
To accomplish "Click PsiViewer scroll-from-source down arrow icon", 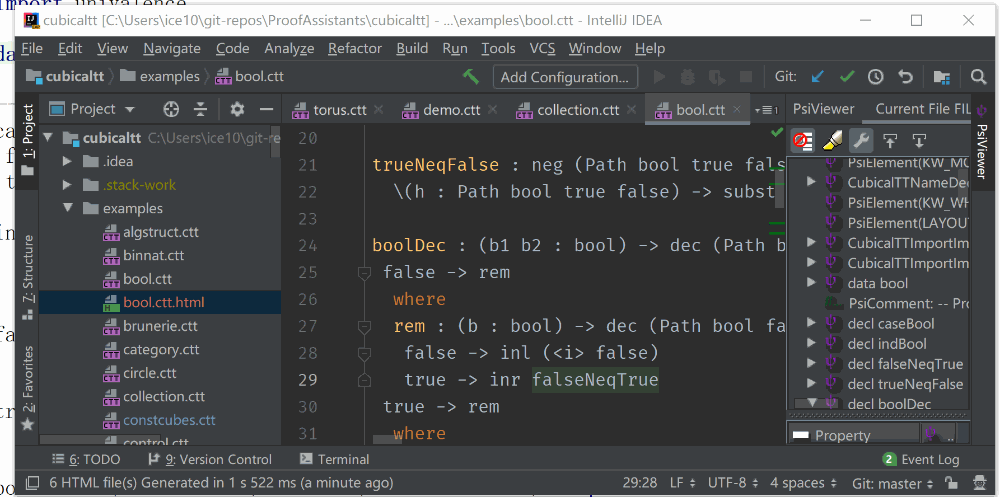I will point(919,140).
